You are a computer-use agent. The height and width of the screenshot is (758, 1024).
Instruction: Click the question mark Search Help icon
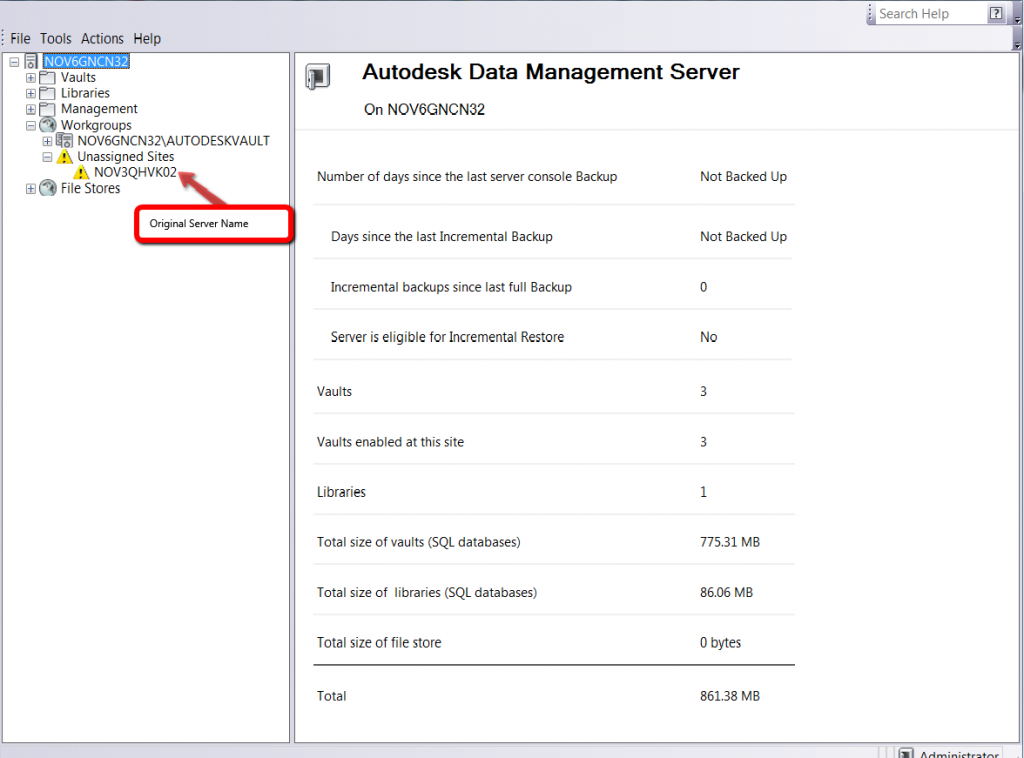(996, 14)
